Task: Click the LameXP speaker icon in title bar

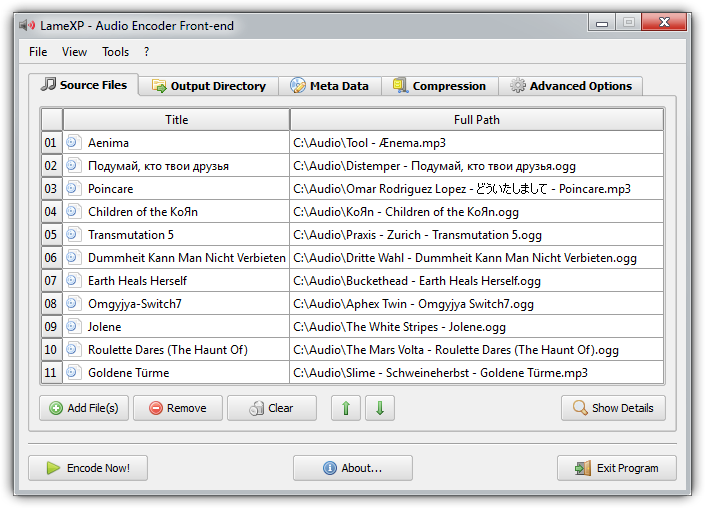Action: [27, 25]
